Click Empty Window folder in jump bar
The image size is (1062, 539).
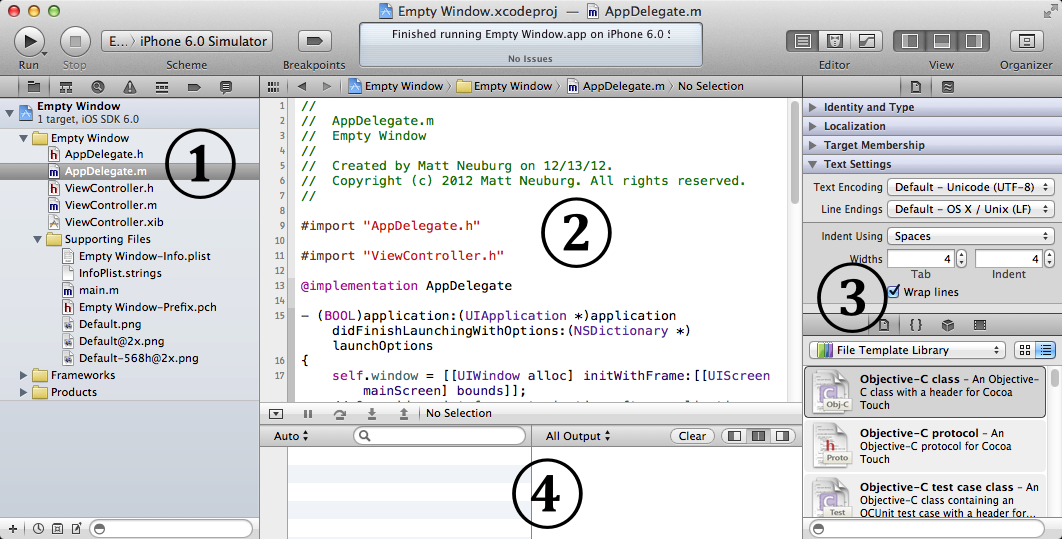pos(505,86)
